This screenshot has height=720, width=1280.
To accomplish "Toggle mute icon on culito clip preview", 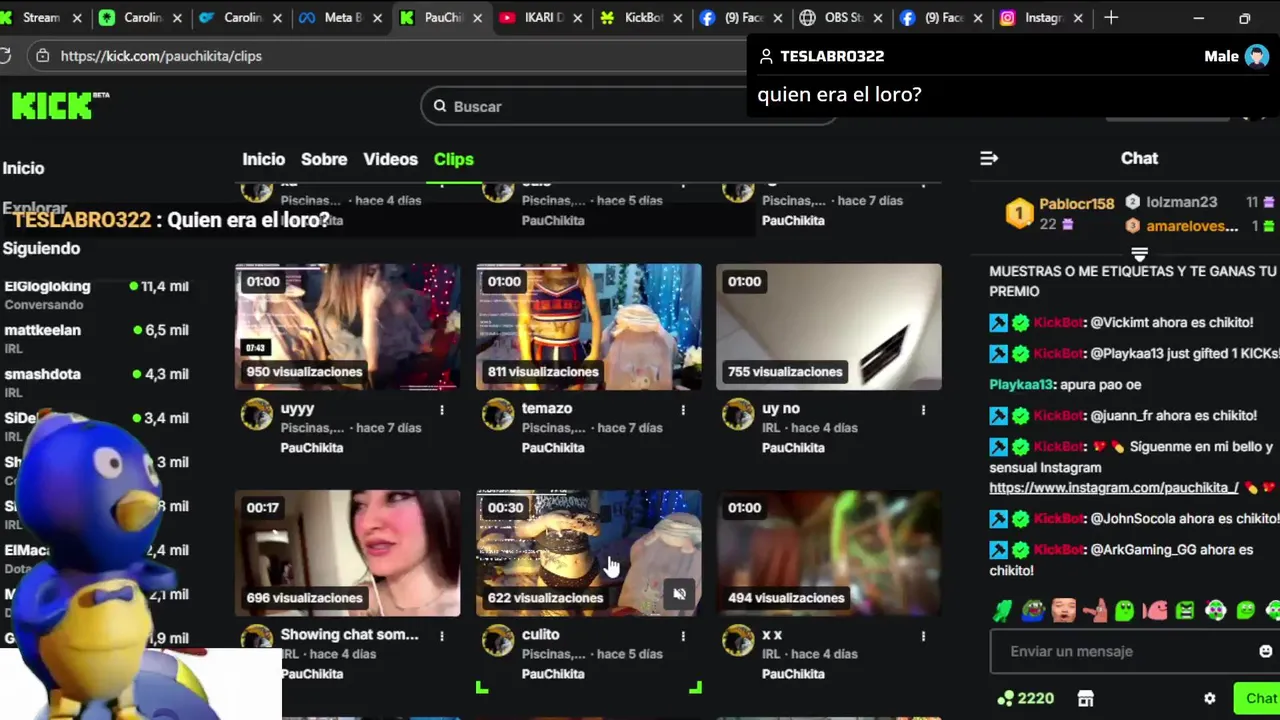I will [679, 594].
